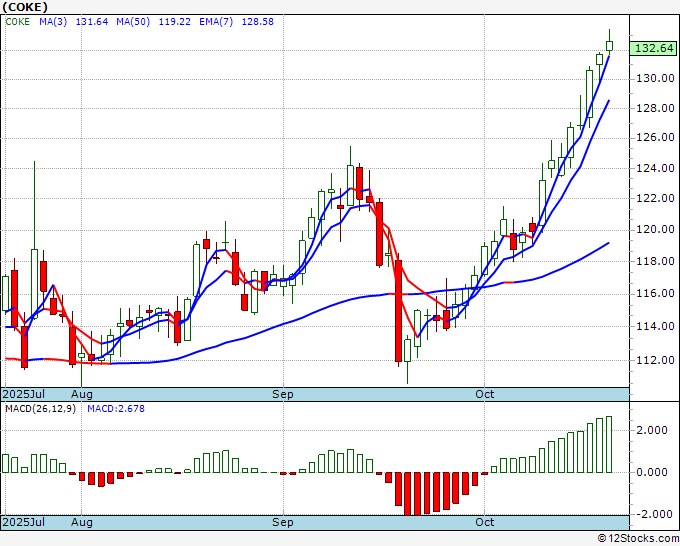Click the EMA(7) legend label
The image size is (680, 546).
click(216, 22)
